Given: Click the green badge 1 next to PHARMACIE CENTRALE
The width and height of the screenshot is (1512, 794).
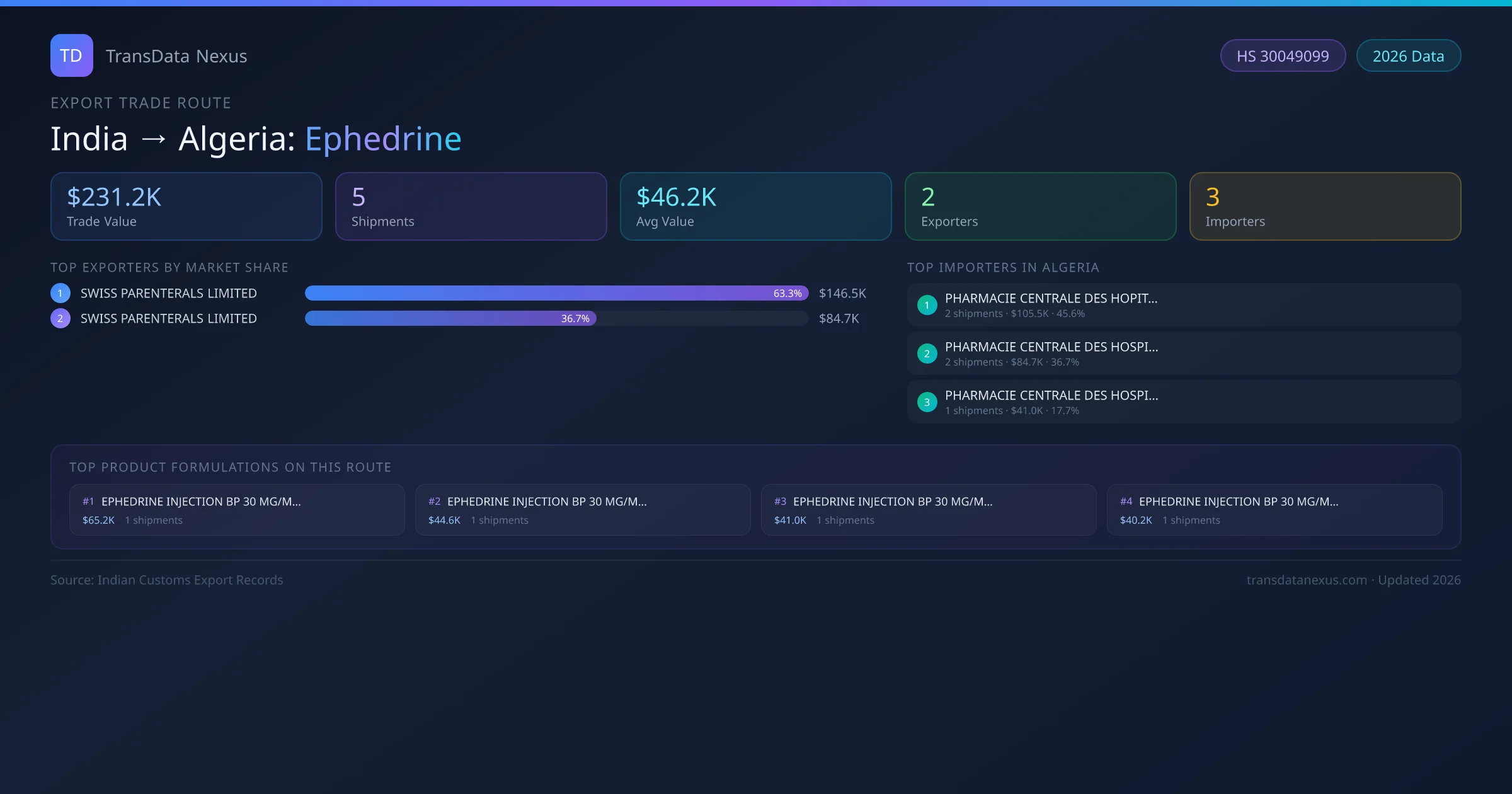Looking at the screenshot, I should (927, 304).
